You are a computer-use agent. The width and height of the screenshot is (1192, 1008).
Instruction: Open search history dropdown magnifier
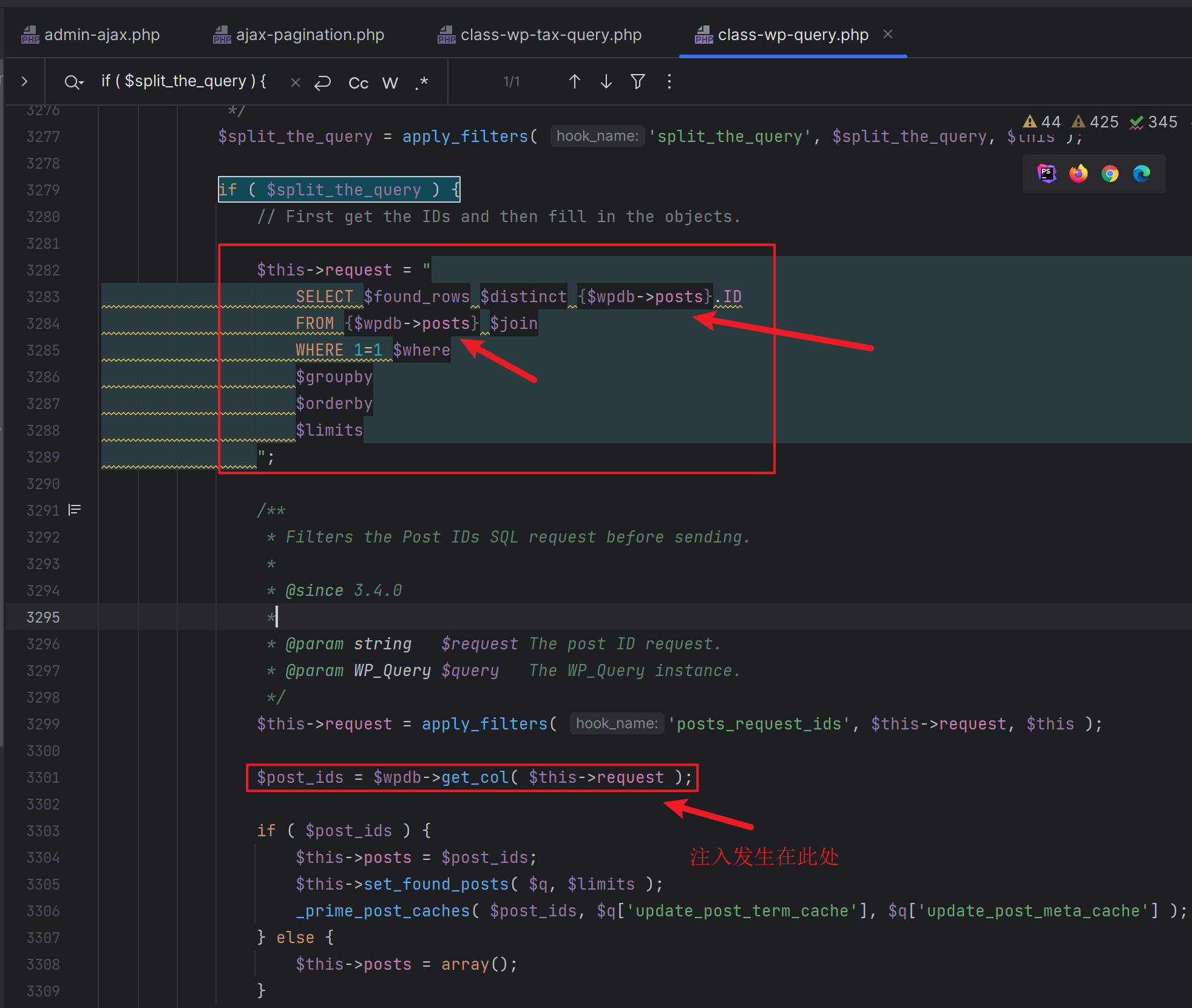click(73, 82)
